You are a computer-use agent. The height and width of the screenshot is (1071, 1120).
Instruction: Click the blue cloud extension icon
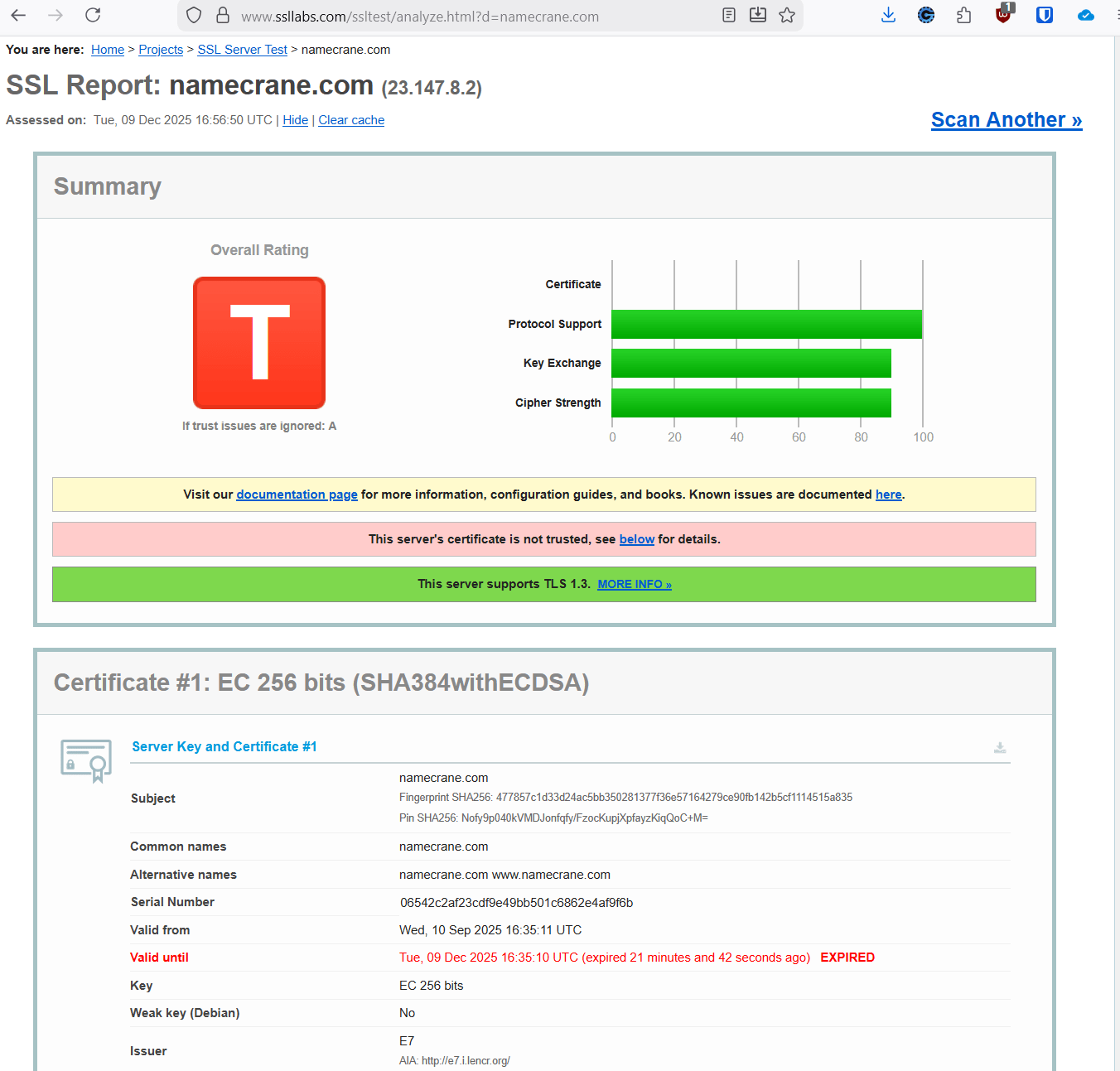1086,15
